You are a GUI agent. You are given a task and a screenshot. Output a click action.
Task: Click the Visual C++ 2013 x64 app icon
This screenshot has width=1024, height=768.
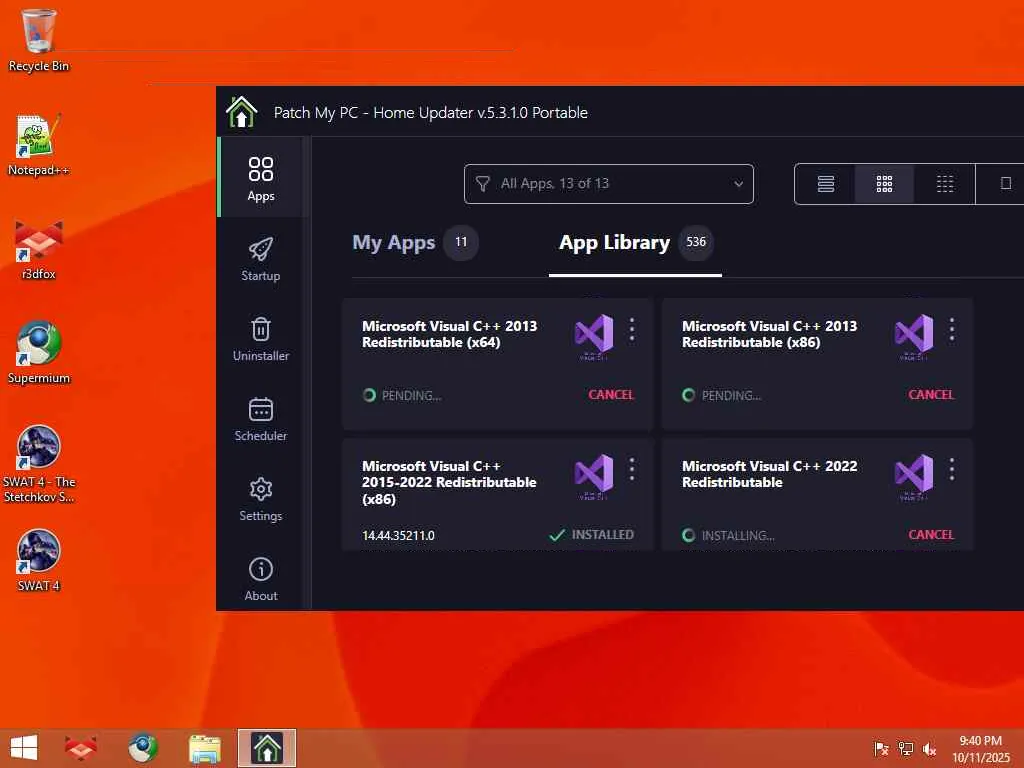tap(594, 336)
